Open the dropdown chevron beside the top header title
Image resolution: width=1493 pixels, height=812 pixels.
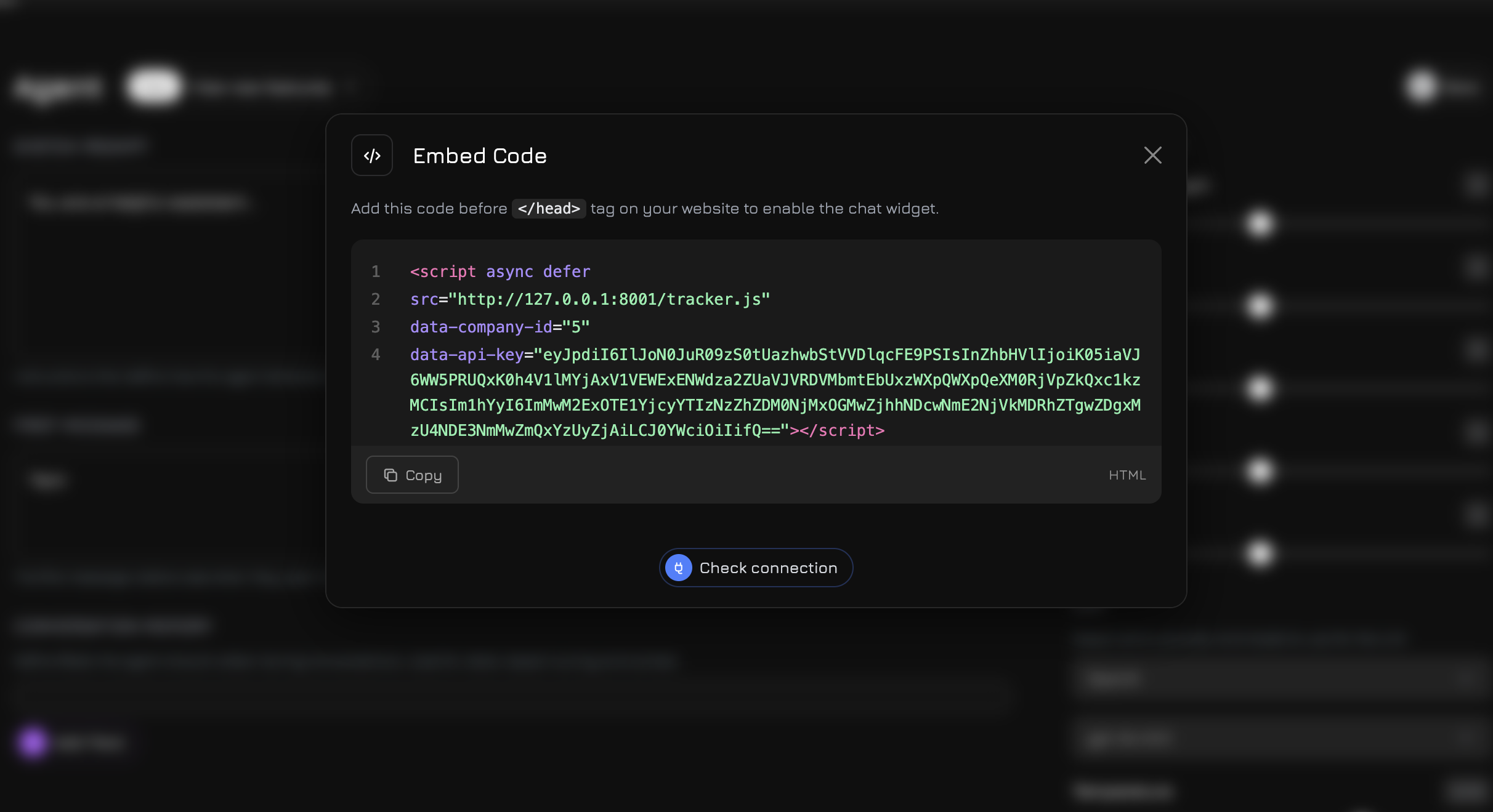pyautogui.click(x=349, y=86)
